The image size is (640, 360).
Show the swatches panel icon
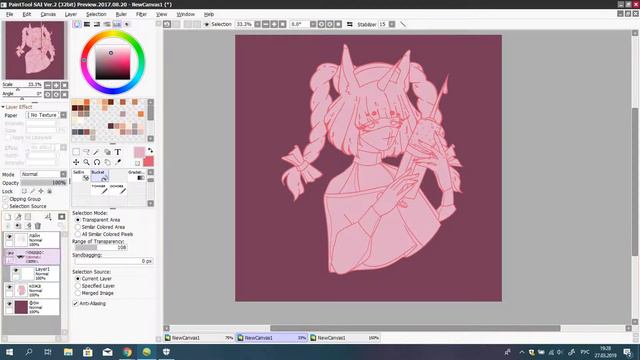[x=117, y=24]
